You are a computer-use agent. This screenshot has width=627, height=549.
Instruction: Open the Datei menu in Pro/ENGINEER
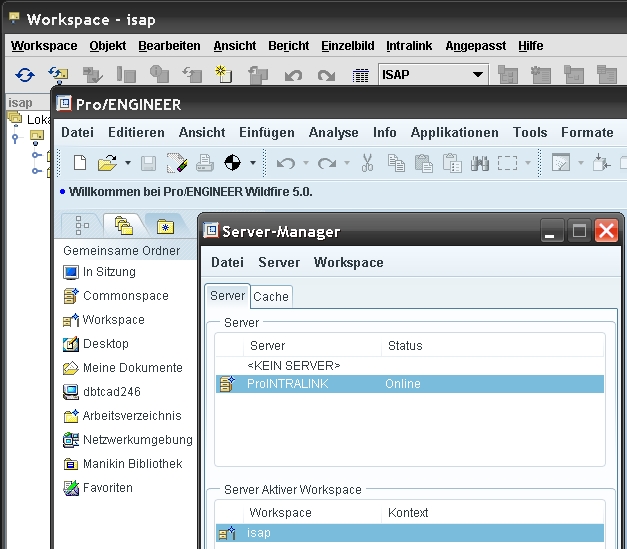[78, 132]
